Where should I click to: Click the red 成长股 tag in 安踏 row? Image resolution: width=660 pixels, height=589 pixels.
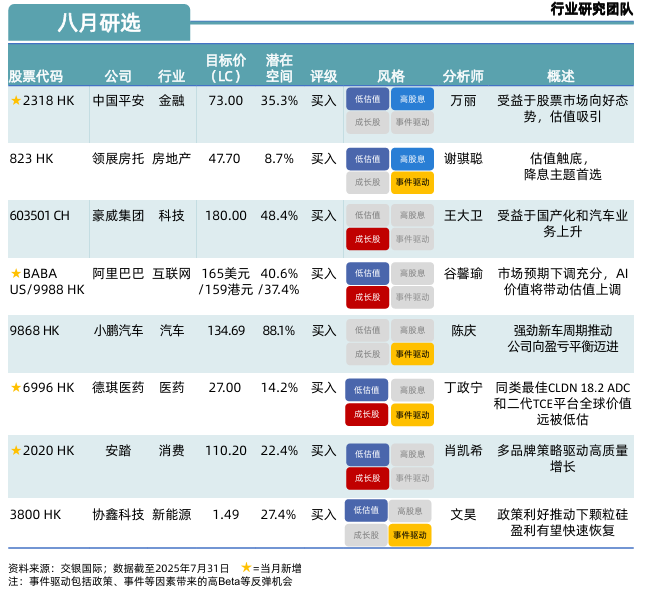tap(367, 478)
